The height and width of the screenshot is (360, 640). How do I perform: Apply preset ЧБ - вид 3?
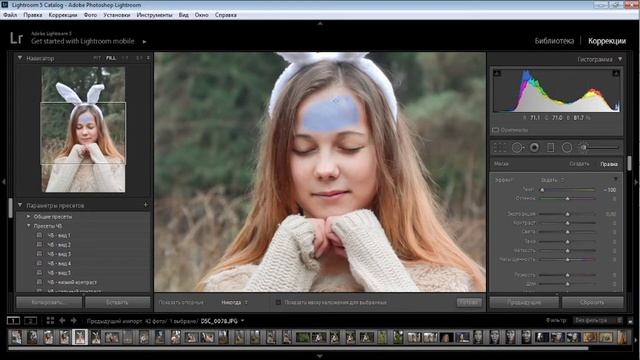click(58, 254)
